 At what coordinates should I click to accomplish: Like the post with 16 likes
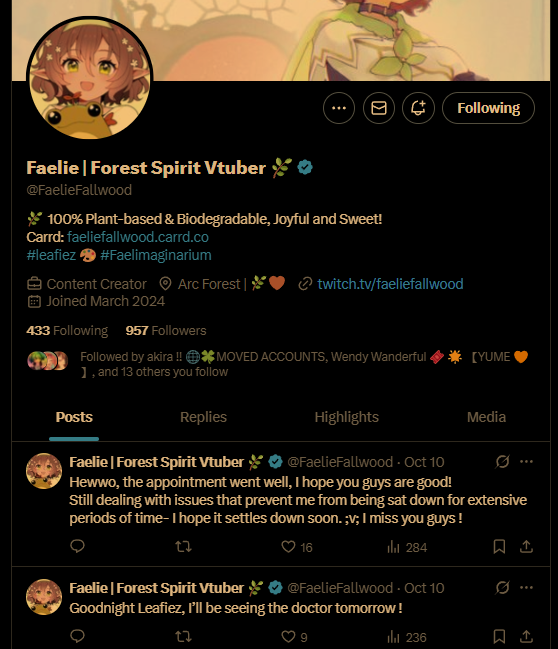click(297, 547)
